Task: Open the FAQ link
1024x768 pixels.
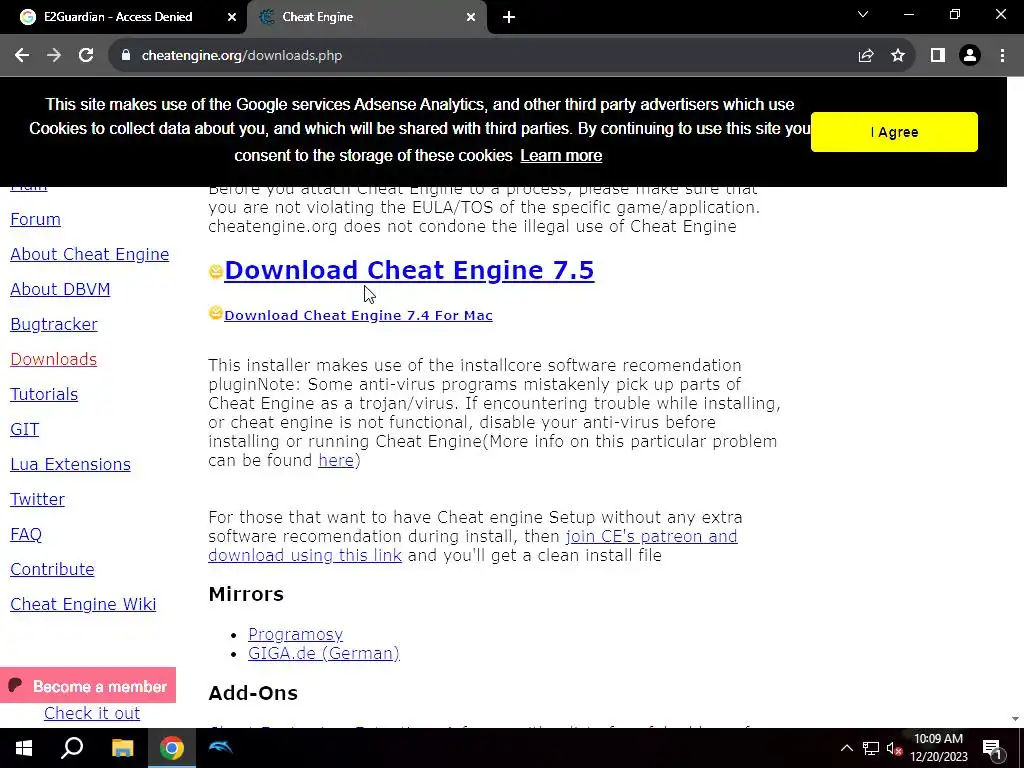Action: (26, 534)
